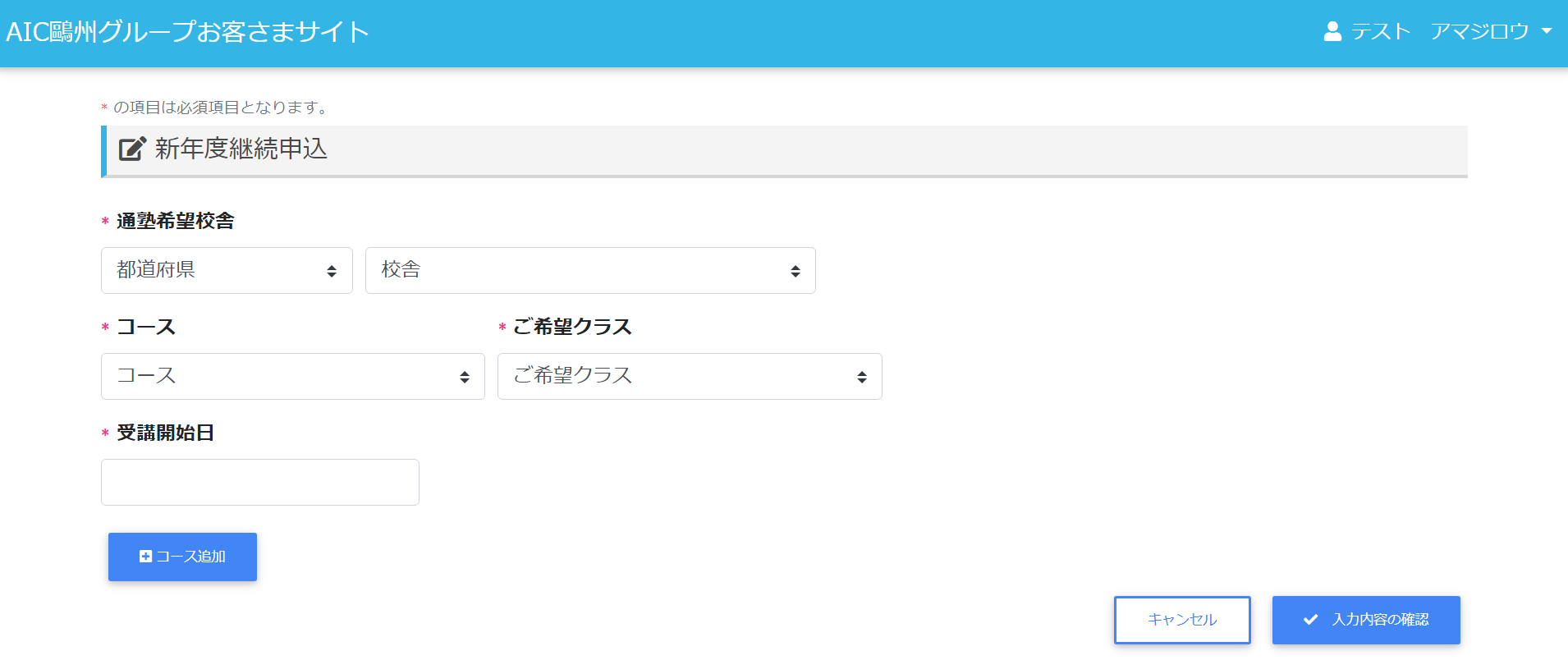Expand the コース selection dropdown
1568x660 pixels.
[292, 376]
